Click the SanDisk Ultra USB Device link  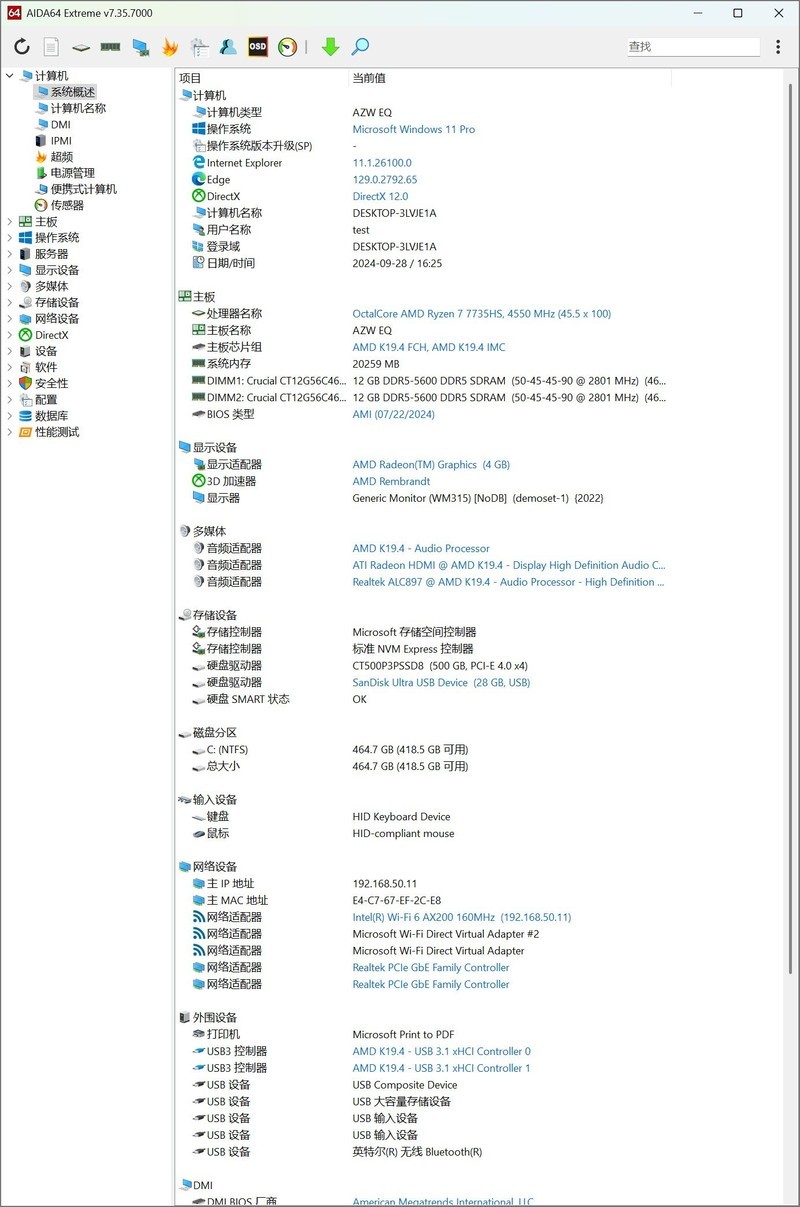point(441,682)
